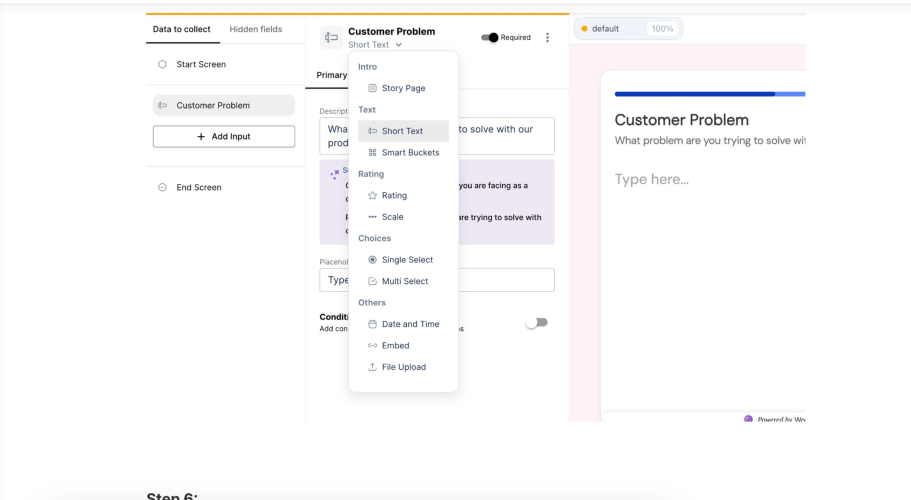This screenshot has height=500, width=911.
Task: Switch to the Hidden fields tab
Action: [256, 29]
